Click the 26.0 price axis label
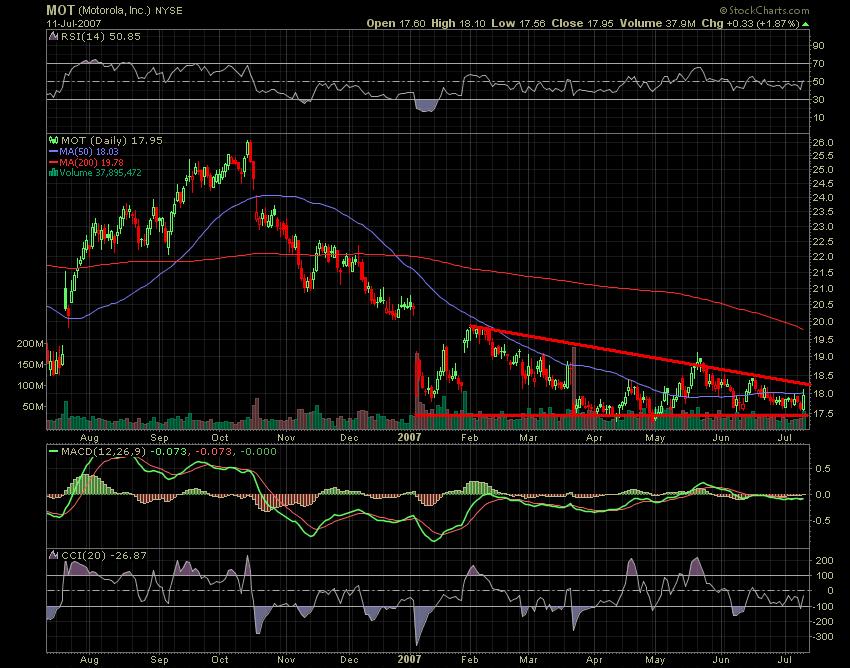850x668 pixels. 823,143
